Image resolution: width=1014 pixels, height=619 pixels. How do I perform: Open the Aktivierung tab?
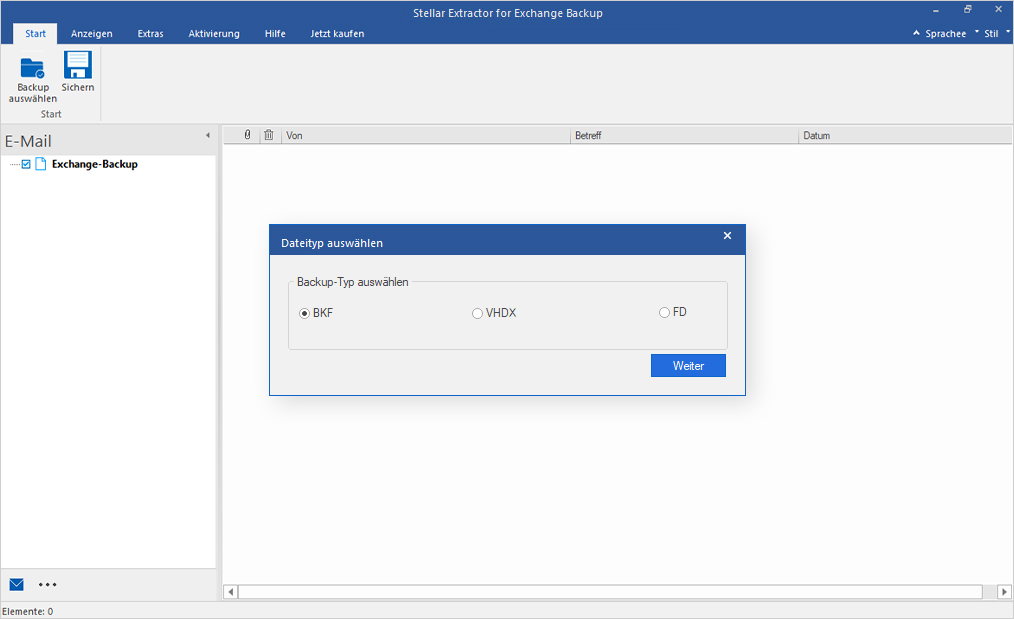(x=213, y=33)
